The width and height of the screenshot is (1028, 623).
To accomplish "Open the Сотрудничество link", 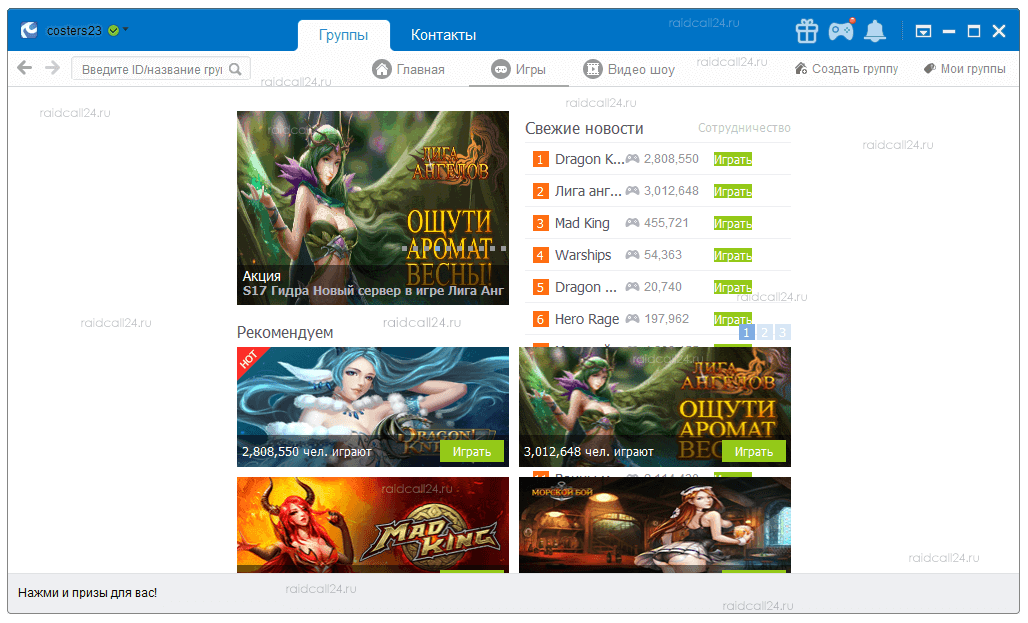I will pos(743,128).
